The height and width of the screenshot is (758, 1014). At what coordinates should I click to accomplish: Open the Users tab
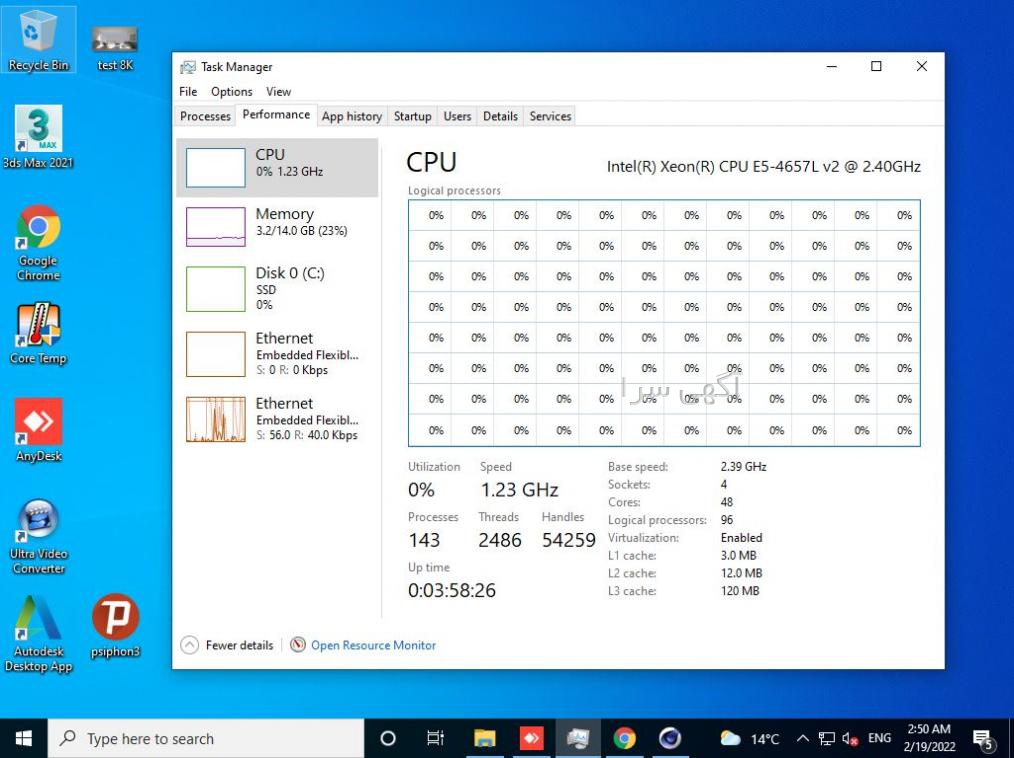(x=457, y=116)
